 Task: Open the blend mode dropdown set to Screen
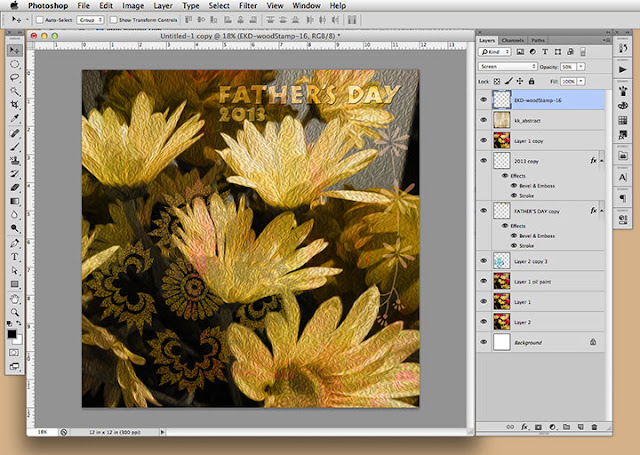click(x=508, y=67)
